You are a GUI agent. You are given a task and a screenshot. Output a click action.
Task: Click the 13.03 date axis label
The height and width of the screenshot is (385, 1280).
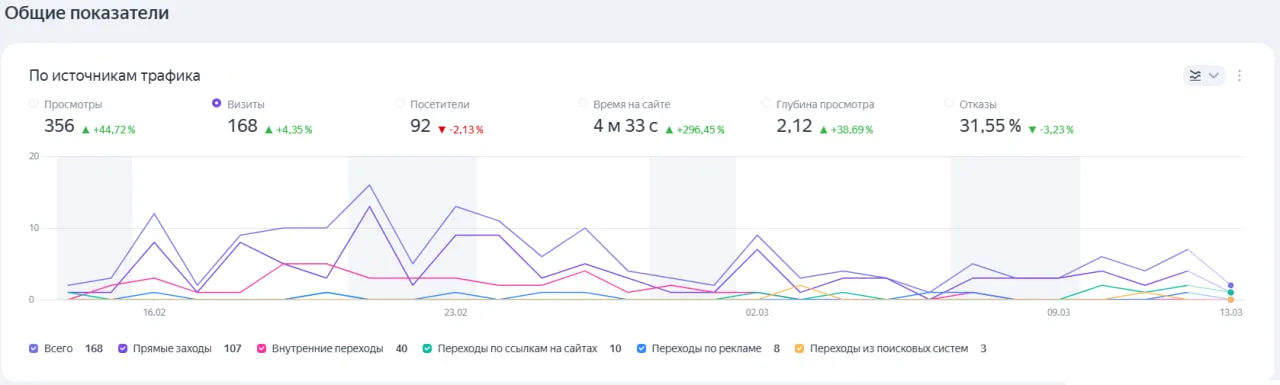pos(1231,313)
